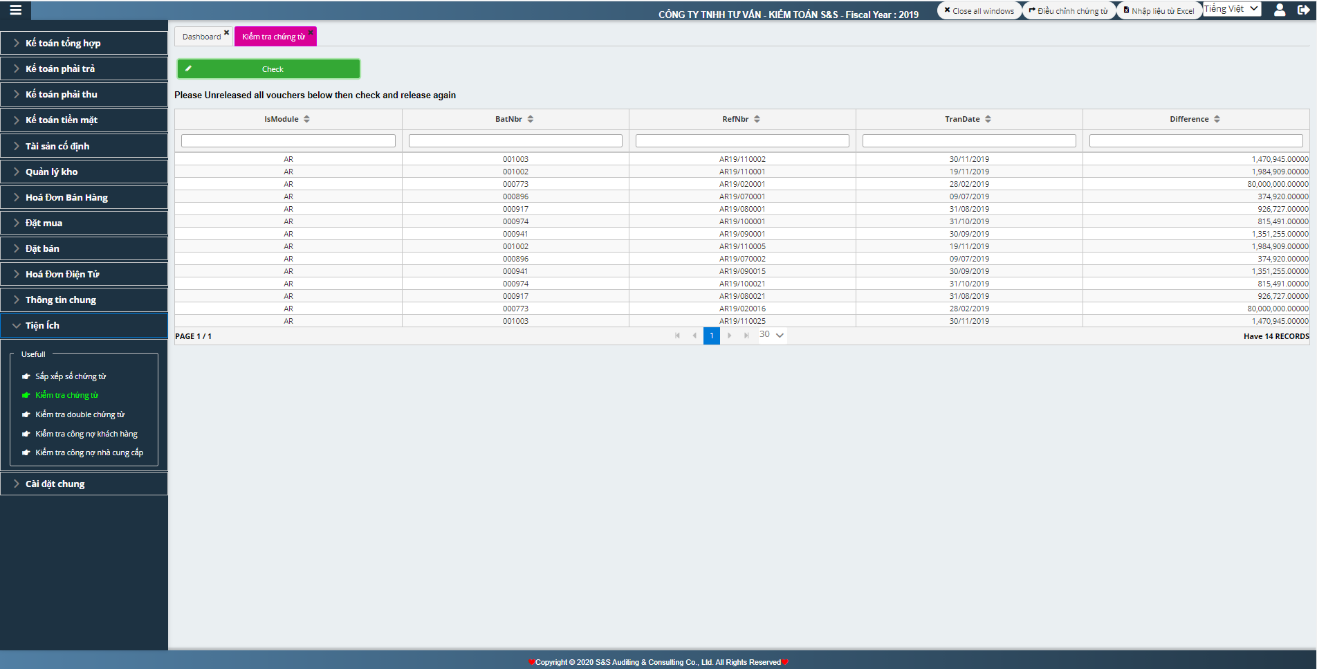Open the user profile icon
Viewport: 1317px width, 669px height.
pyautogui.click(x=1279, y=10)
